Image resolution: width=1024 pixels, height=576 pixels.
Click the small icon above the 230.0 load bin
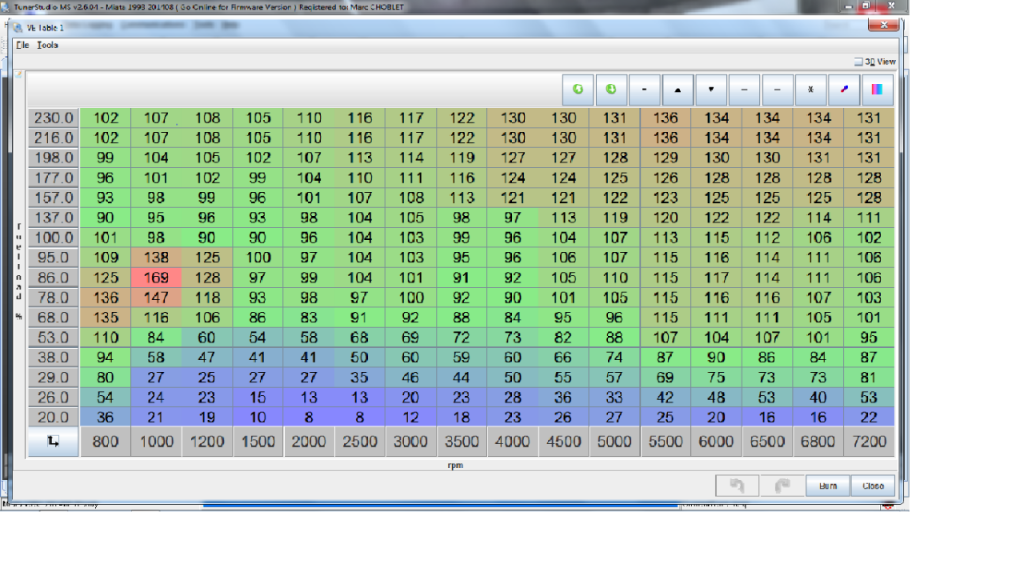(x=19, y=74)
